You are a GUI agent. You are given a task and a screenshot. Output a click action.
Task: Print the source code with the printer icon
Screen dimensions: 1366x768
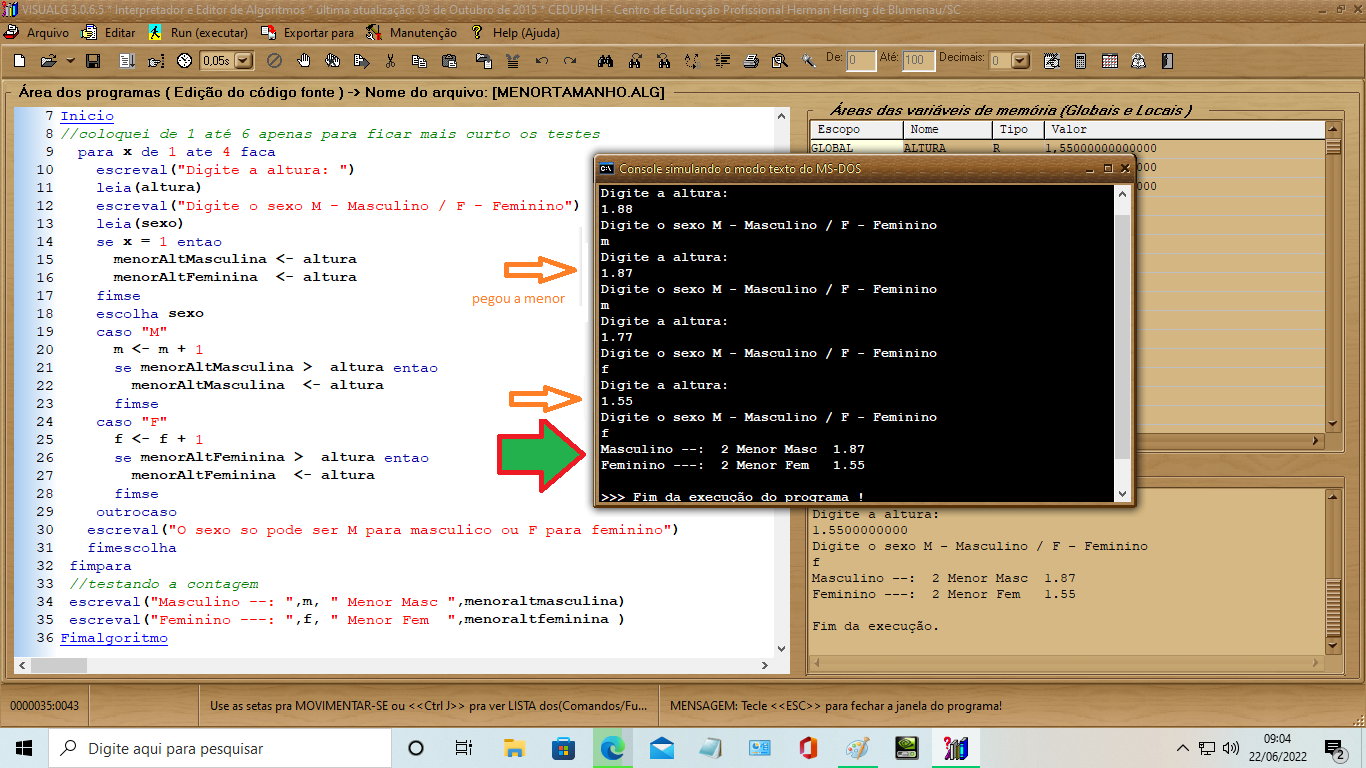750,61
